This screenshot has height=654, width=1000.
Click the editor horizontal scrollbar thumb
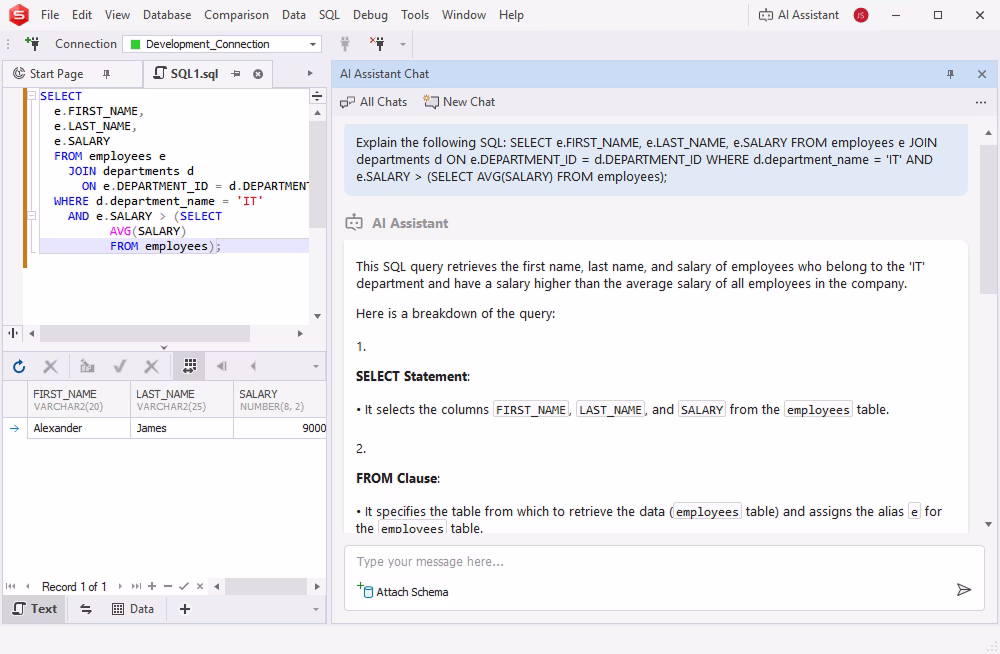[x=145, y=334]
